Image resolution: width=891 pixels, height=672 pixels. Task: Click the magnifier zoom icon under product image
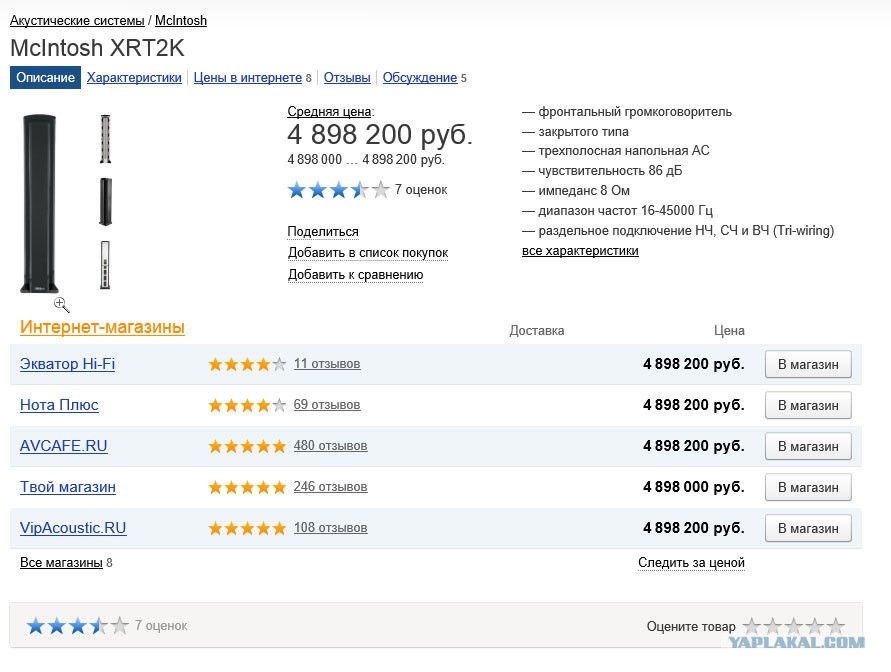tap(62, 305)
